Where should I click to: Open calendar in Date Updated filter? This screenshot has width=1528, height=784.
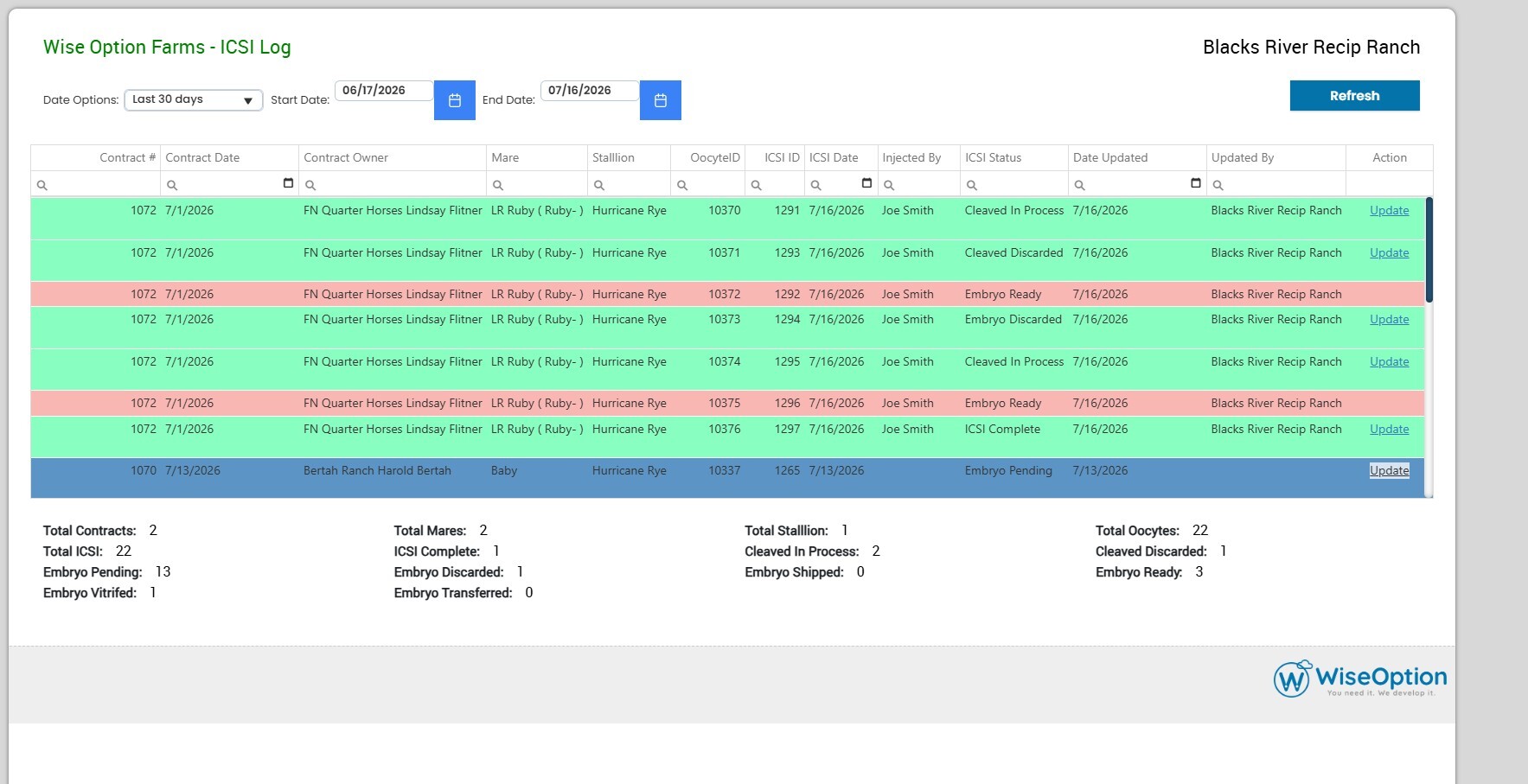click(x=1196, y=183)
